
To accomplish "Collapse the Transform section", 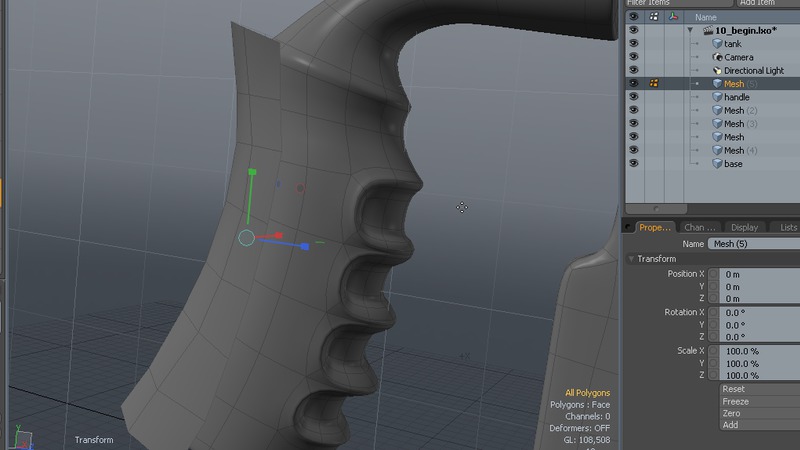I will (x=631, y=259).
